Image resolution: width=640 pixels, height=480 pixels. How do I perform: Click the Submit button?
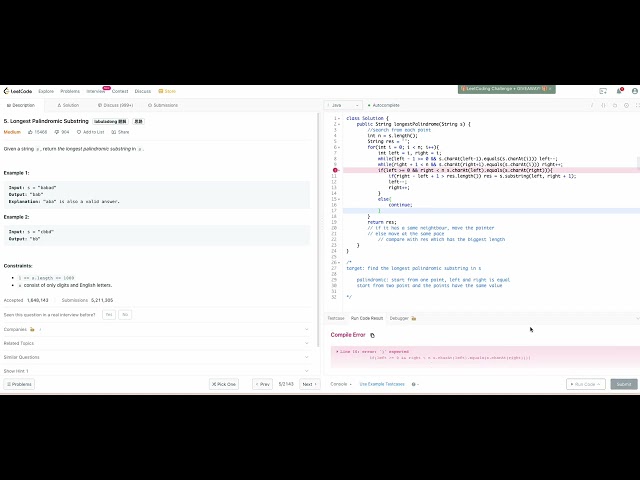[624, 384]
